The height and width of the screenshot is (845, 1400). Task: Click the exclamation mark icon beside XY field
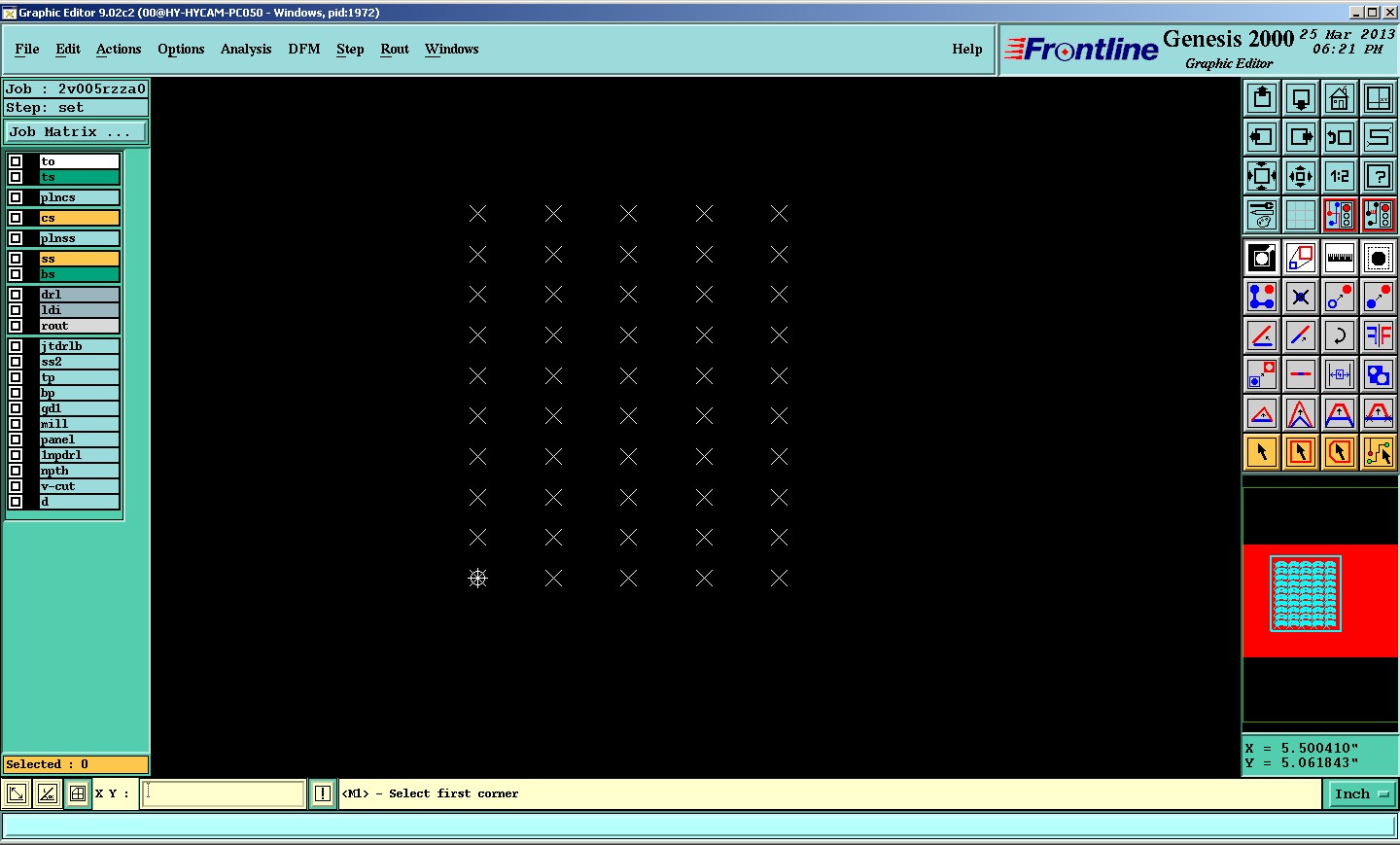tap(323, 793)
